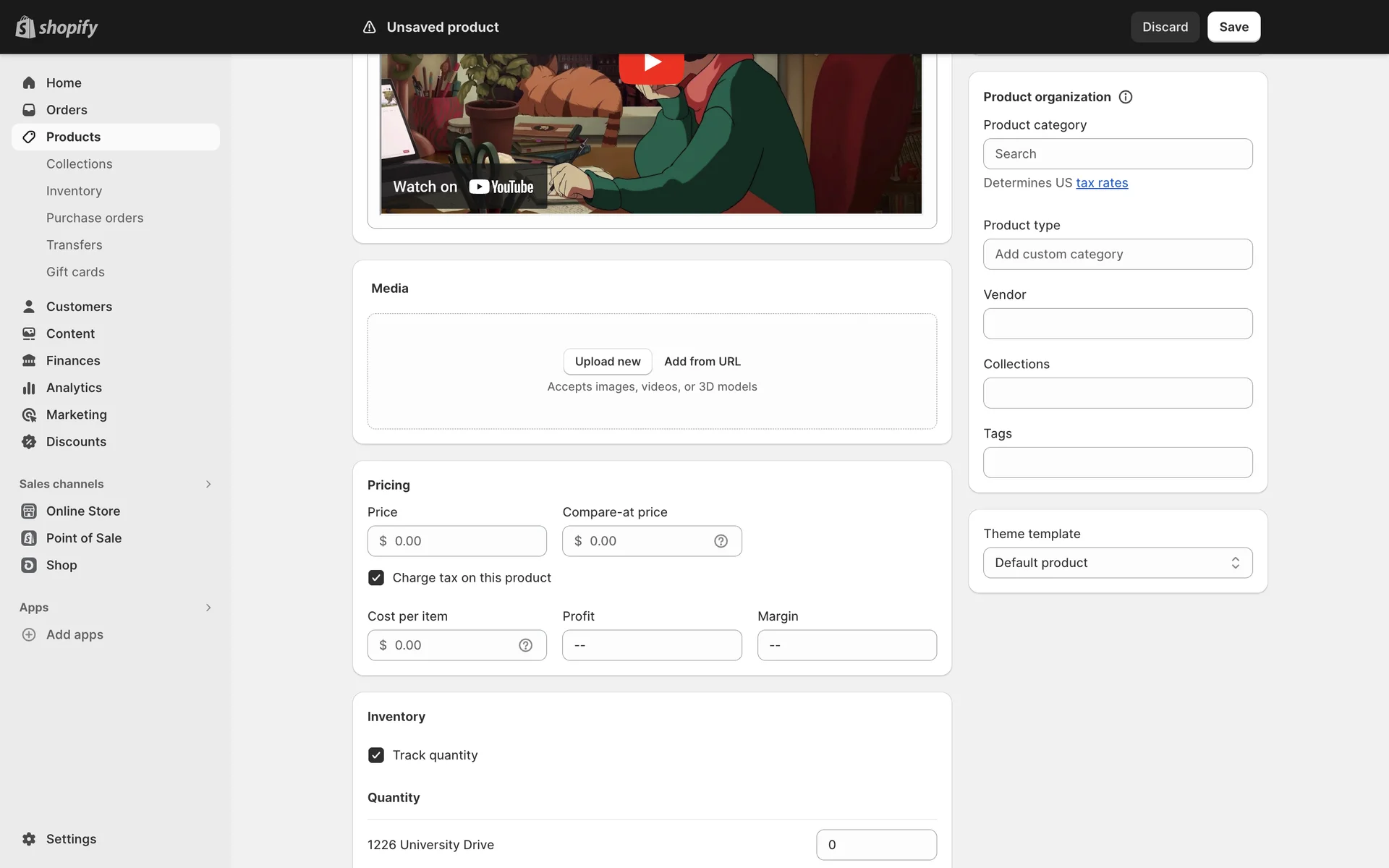Toggle the Track quantity checkbox
1389x868 pixels.
(x=376, y=755)
